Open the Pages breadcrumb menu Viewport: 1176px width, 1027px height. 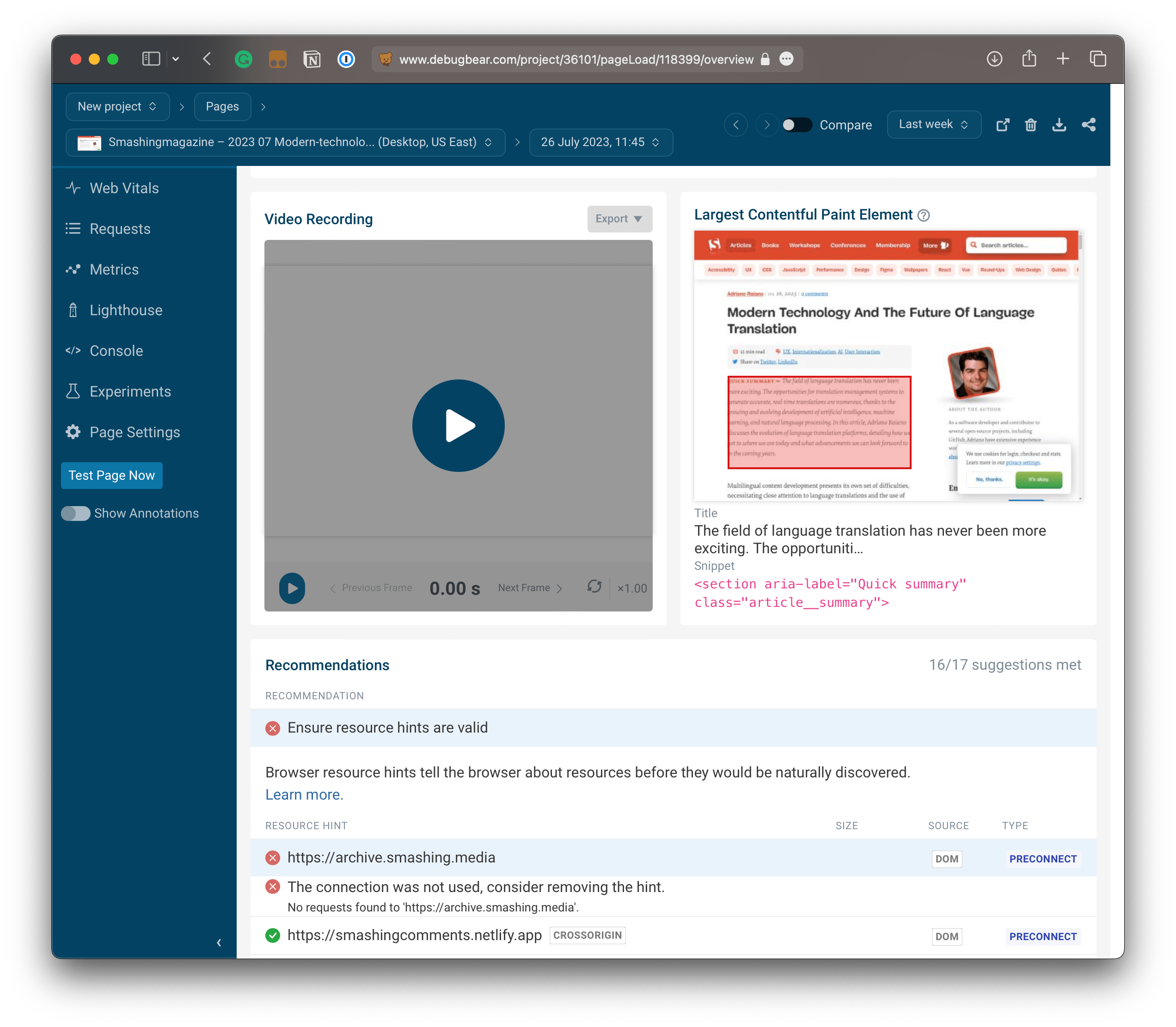[222, 106]
